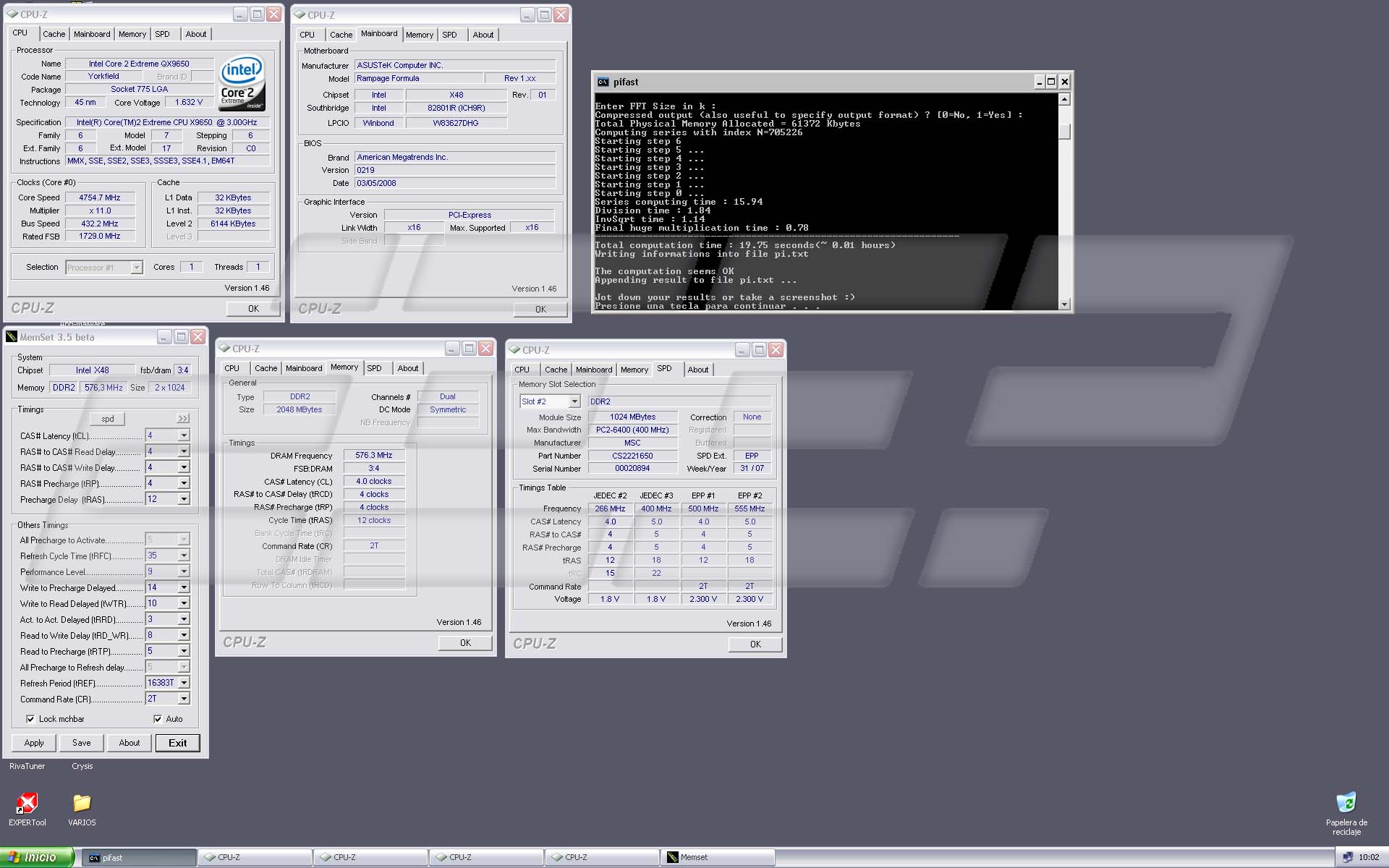1389x868 pixels.
Task: Switch to pifast in the taskbar
Action: [x=139, y=858]
